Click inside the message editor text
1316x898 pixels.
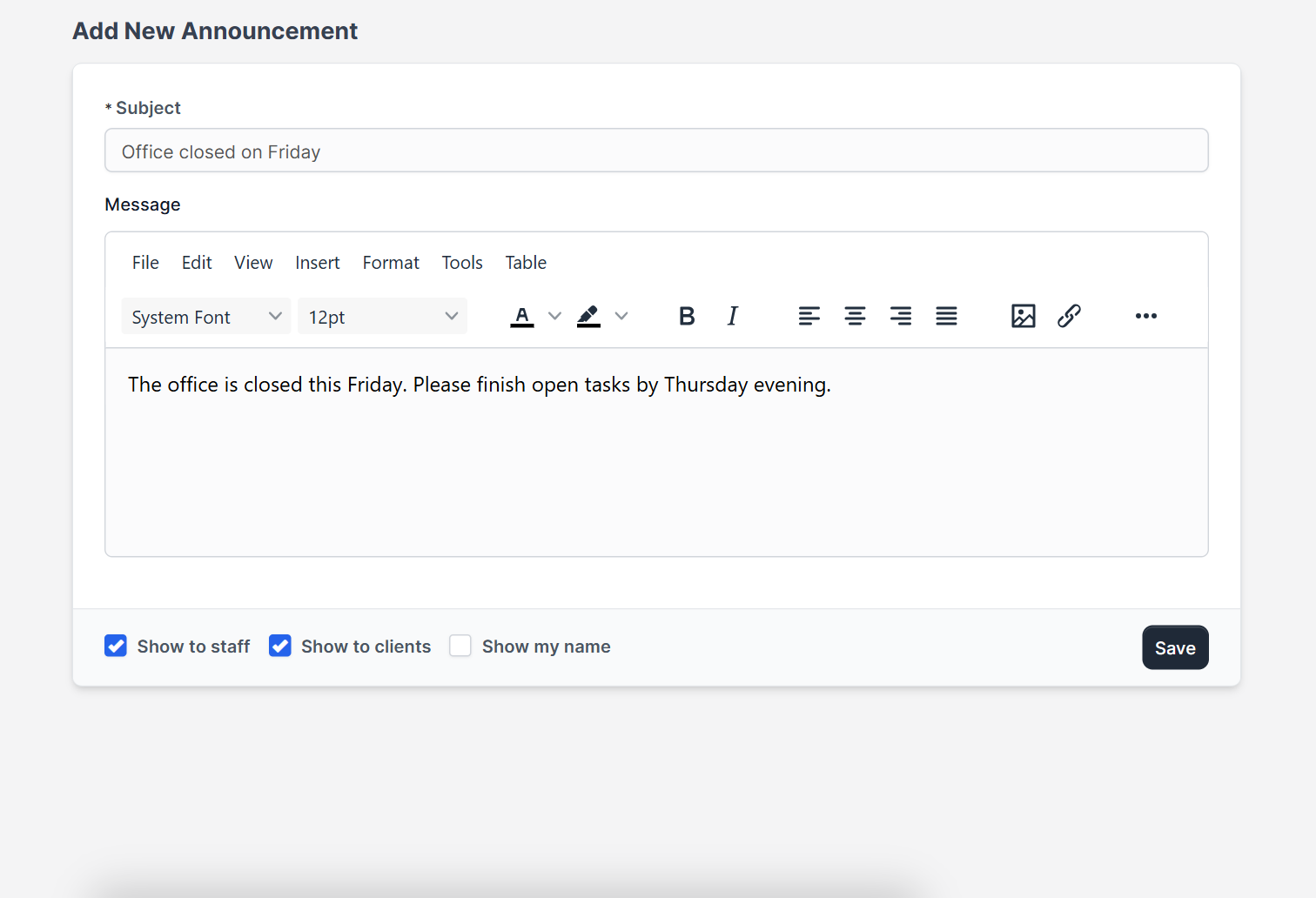(480, 385)
